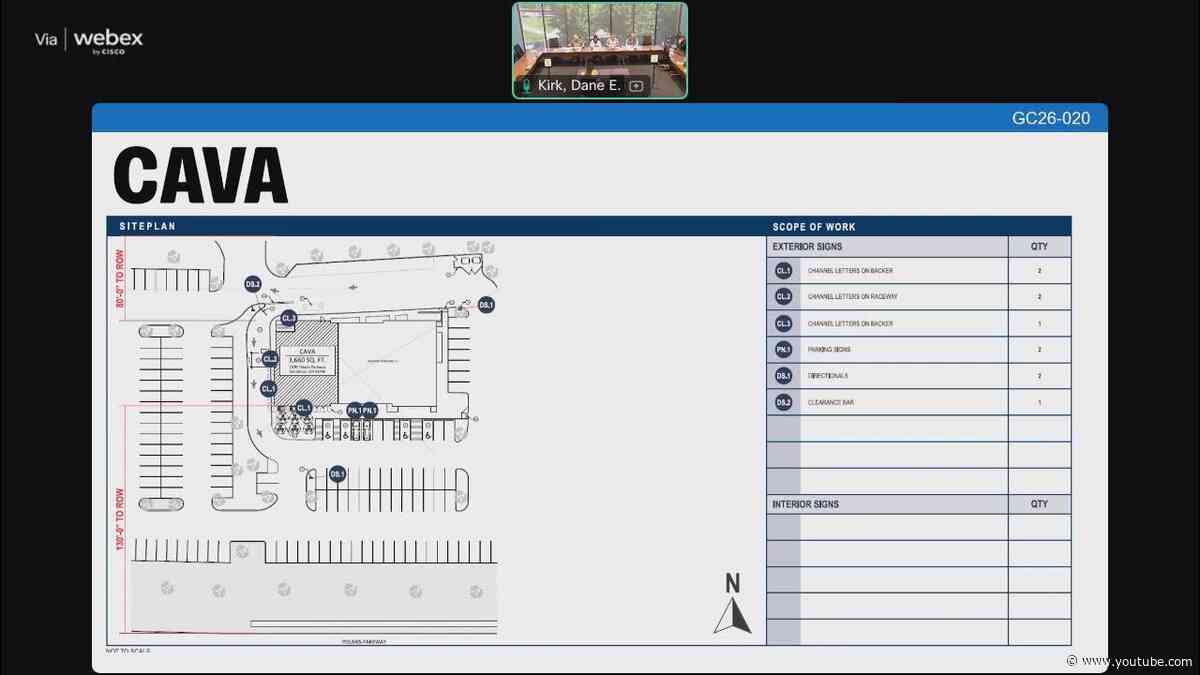The width and height of the screenshot is (1200, 675).
Task: Click the 'EXTERIOR SIGNS' table heading
Action: [807, 246]
